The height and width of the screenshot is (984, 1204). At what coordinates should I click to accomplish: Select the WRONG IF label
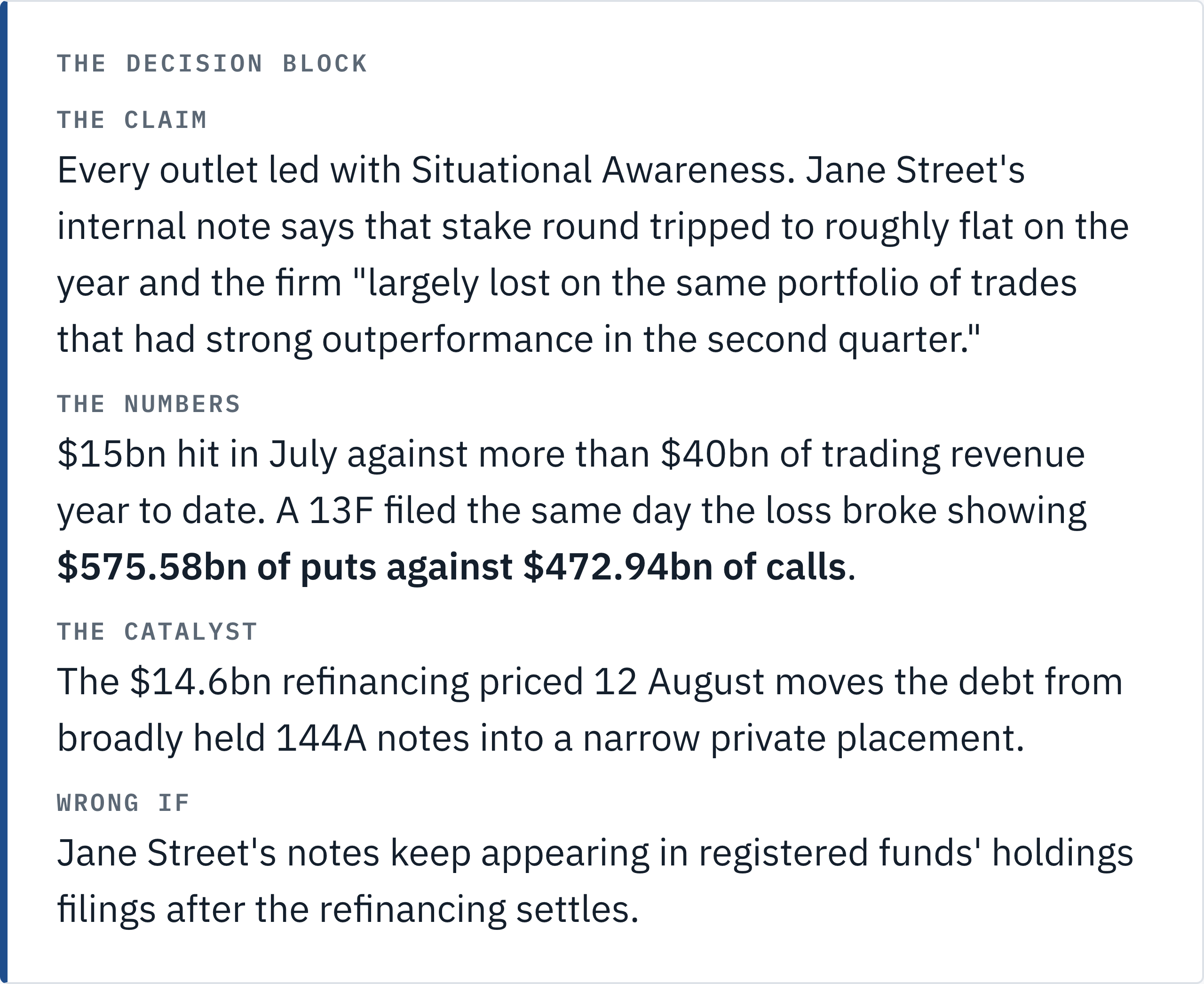pos(123,803)
